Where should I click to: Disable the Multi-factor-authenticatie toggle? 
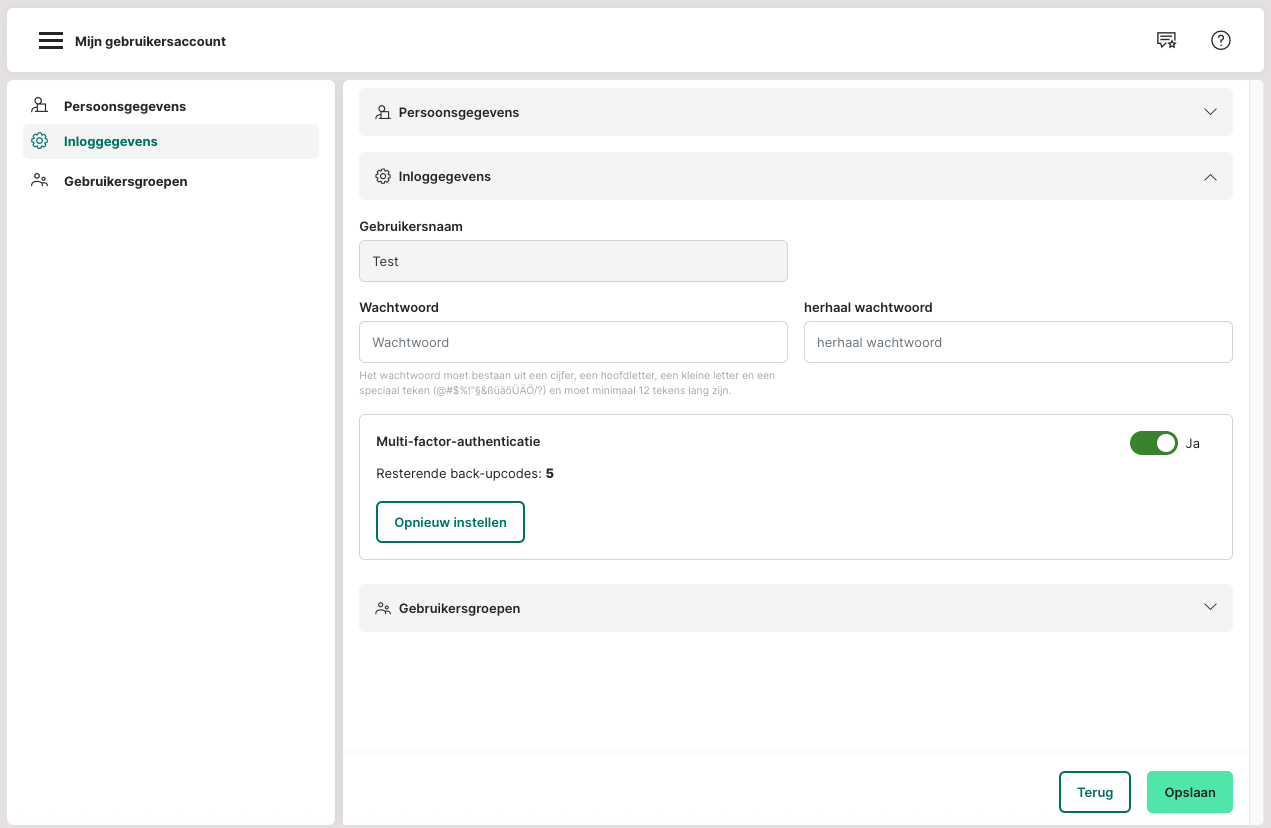click(1153, 443)
